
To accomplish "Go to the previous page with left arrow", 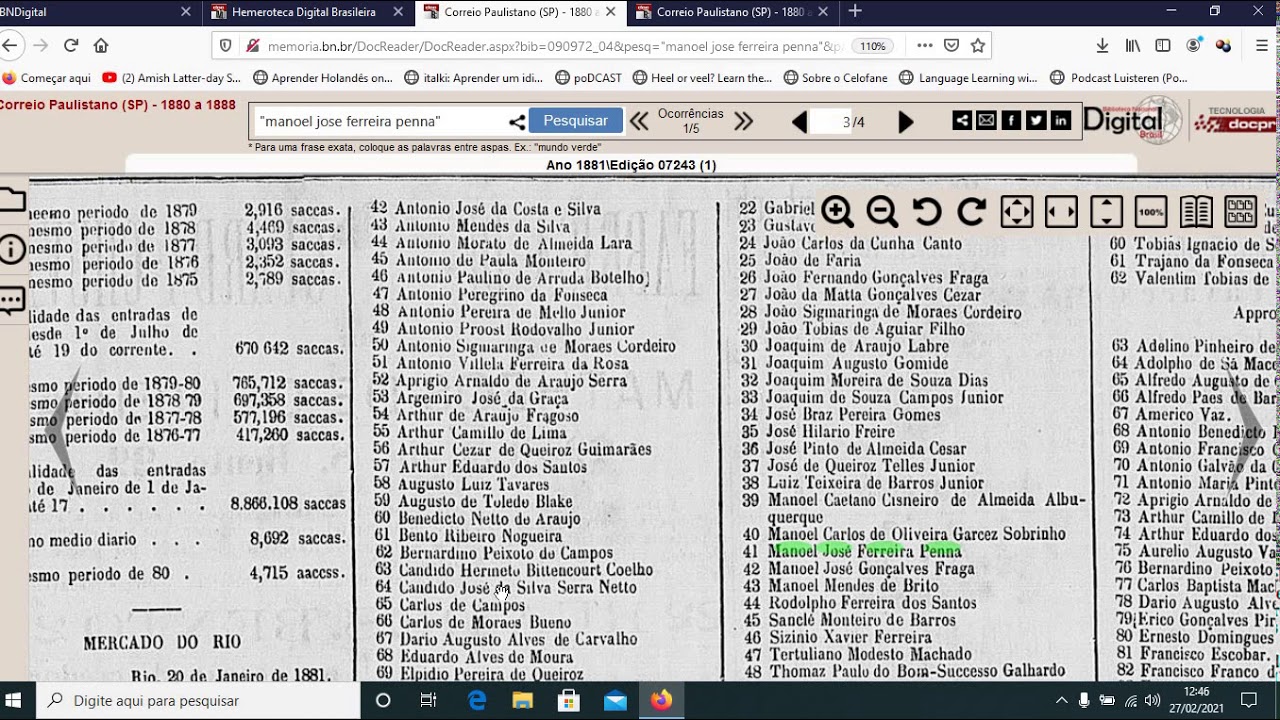I will click(799, 122).
